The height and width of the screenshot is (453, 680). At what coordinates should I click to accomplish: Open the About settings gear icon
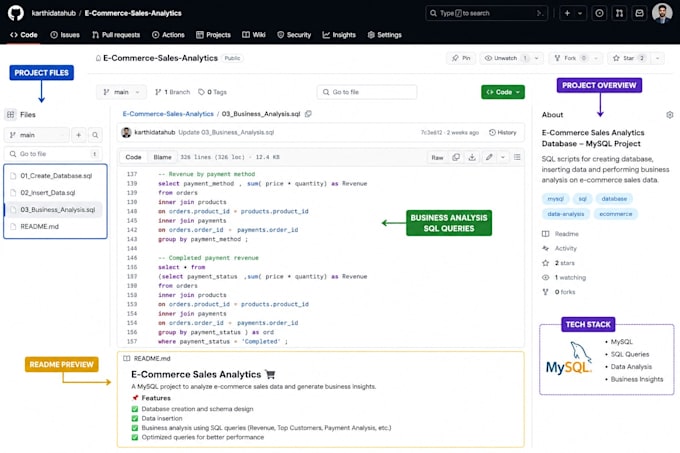click(670, 115)
